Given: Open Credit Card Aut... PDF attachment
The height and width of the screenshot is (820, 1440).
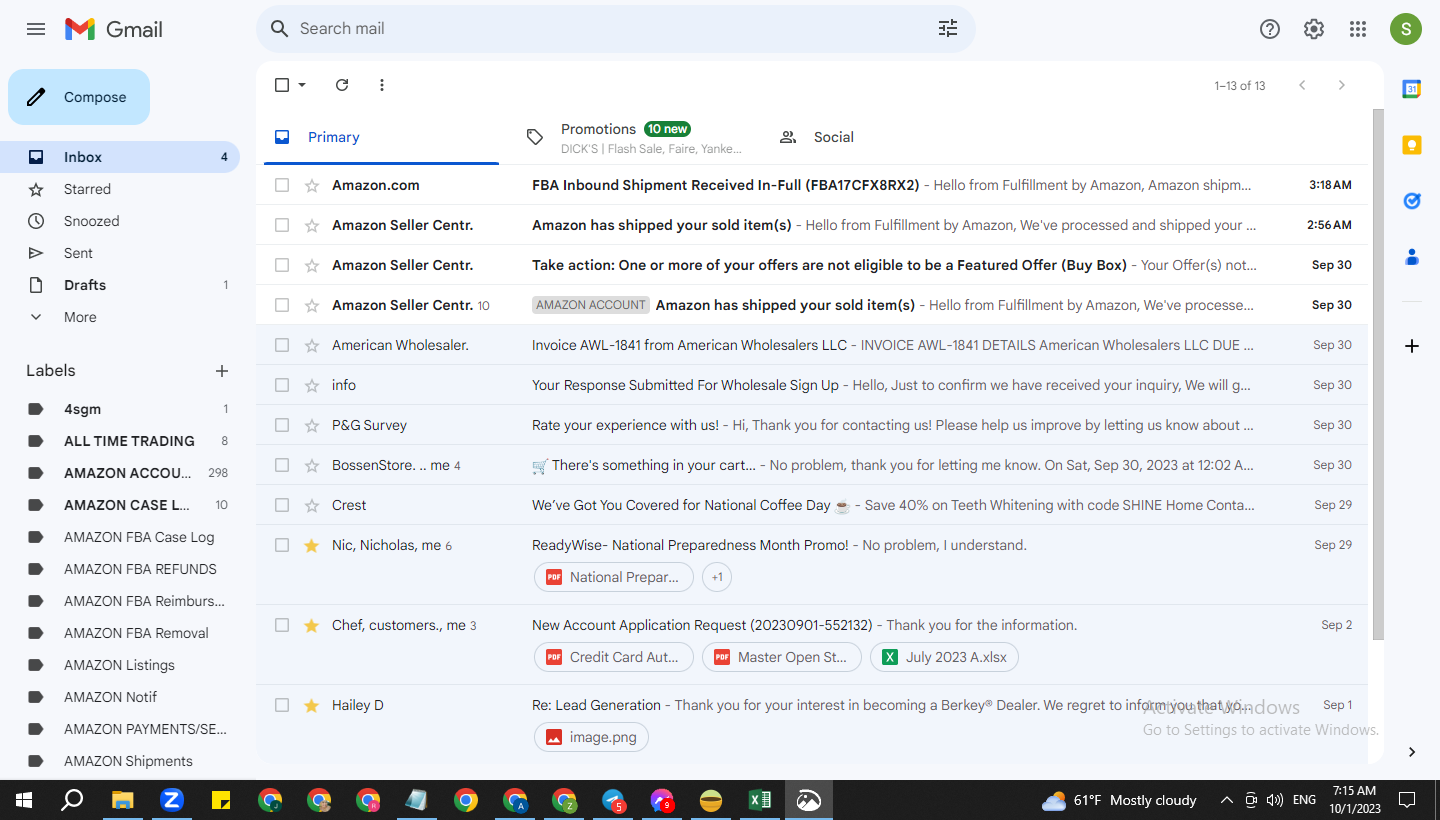Looking at the screenshot, I should [614, 657].
